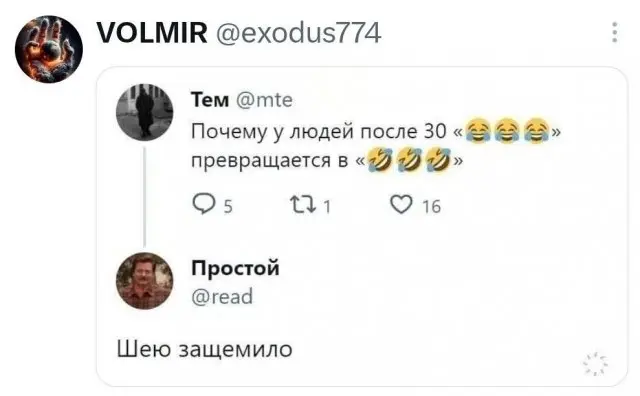Viewport: 640px width, 396px height.
Task: Click the reply count 5
Action: tap(228, 207)
